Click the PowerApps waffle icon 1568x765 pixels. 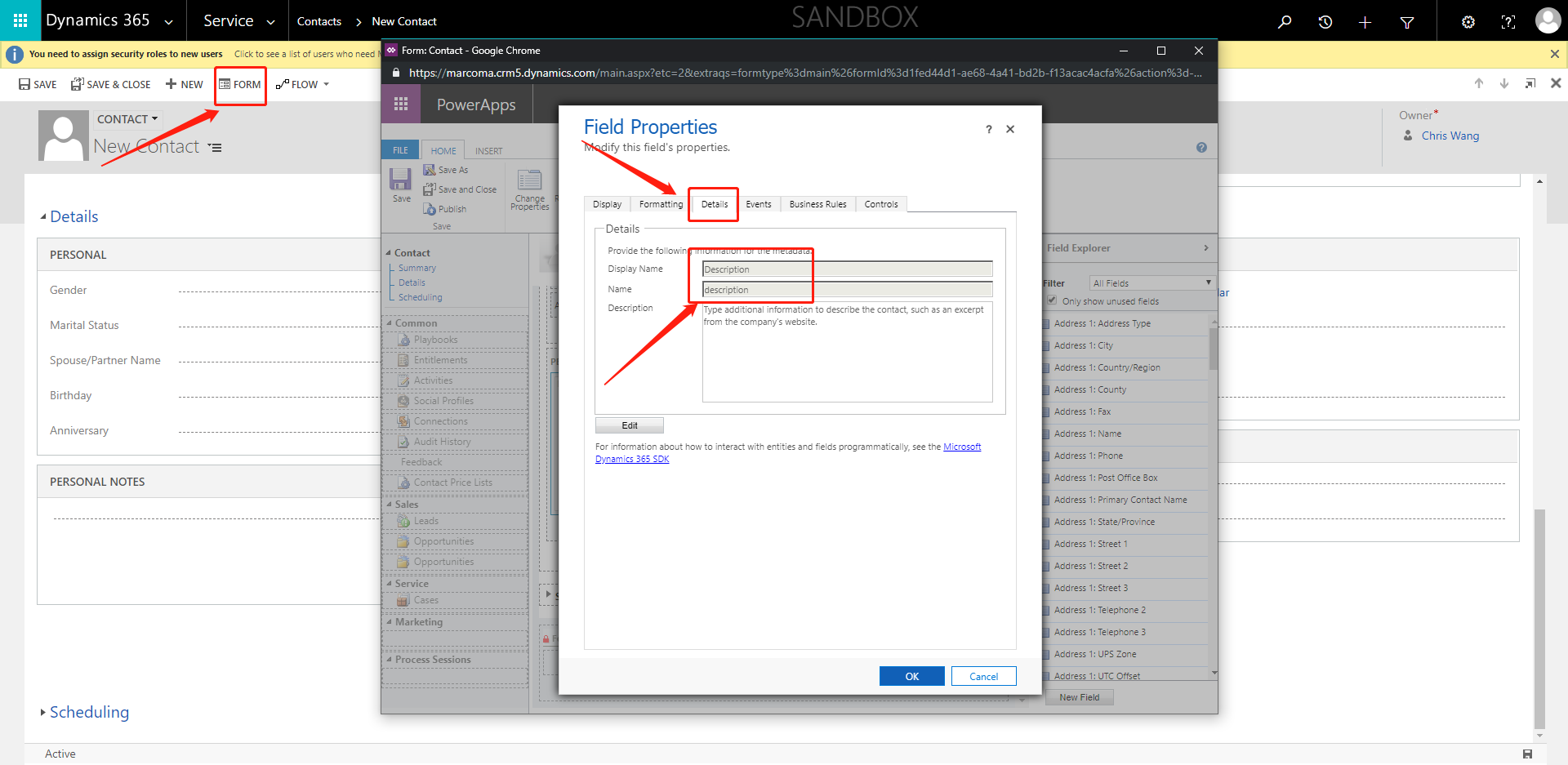click(x=401, y=104)
